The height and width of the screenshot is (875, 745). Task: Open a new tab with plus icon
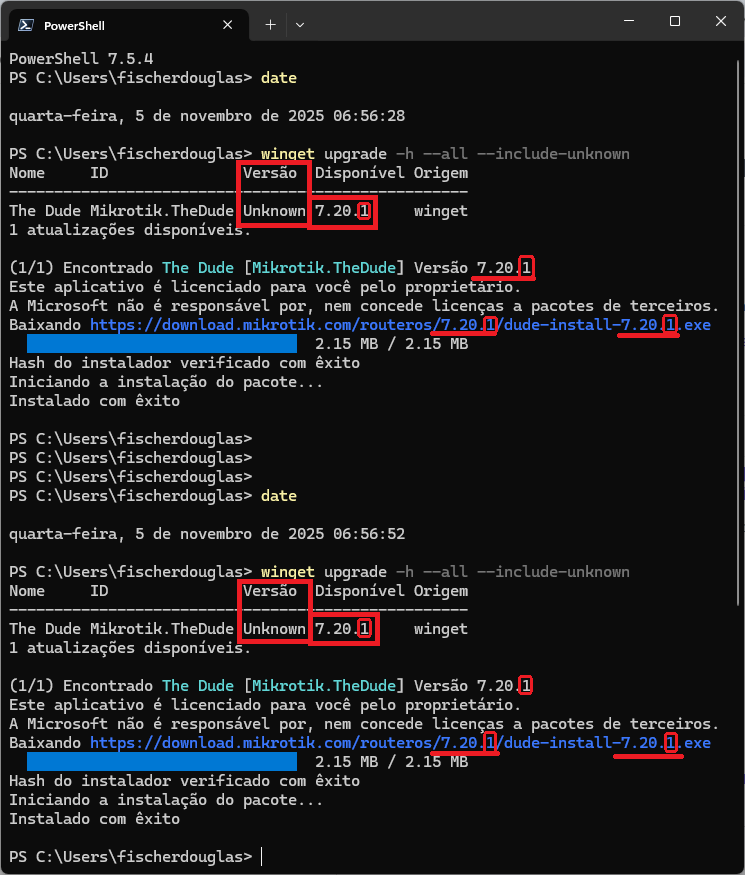coord(270,25)
